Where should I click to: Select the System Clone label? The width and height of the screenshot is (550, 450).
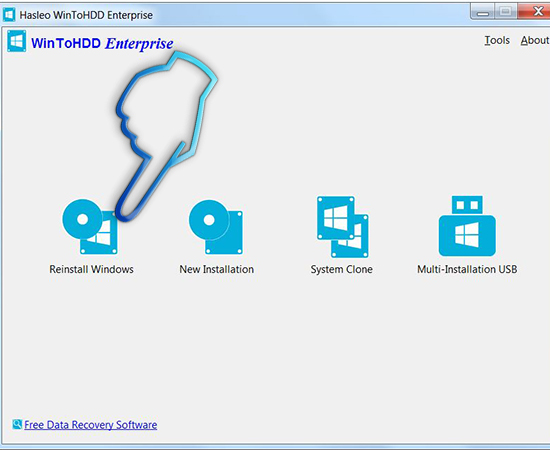point(341,269)
